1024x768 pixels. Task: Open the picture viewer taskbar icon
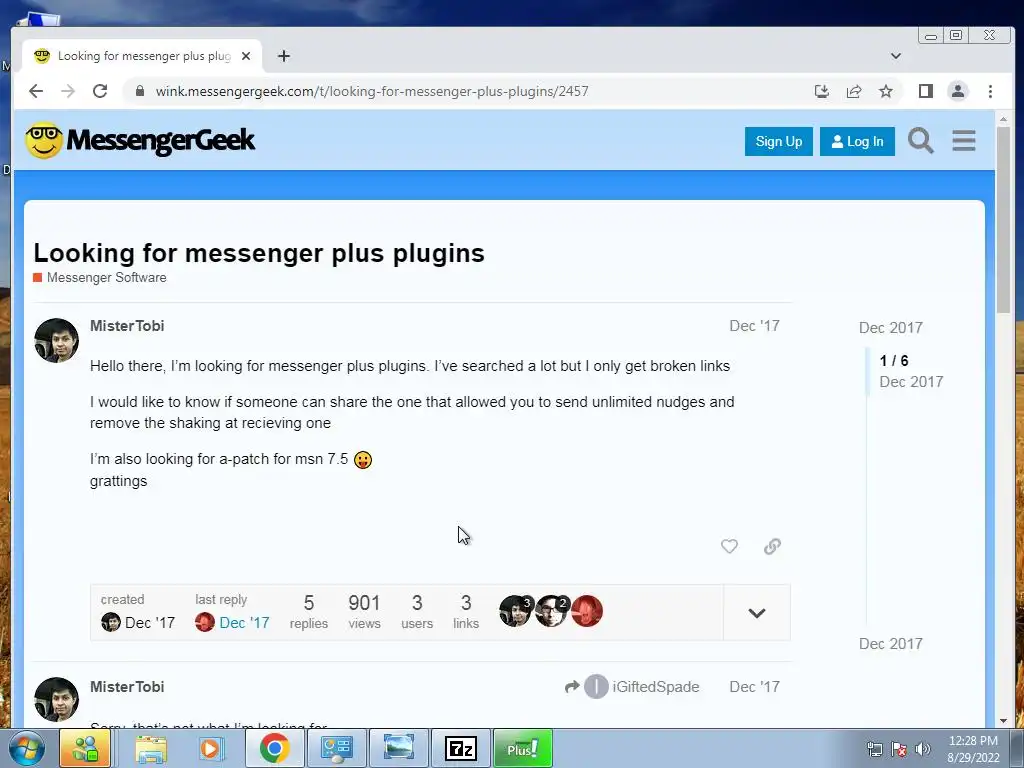click(398, 748)
